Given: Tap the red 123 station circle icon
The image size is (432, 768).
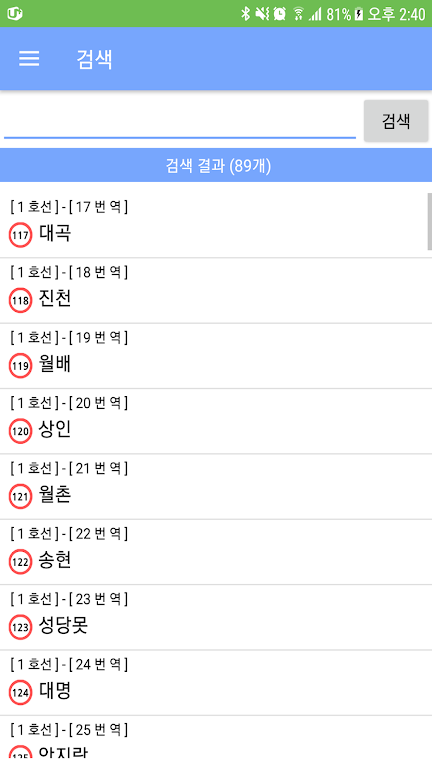Looking at the screenshot, I should 21,628.
